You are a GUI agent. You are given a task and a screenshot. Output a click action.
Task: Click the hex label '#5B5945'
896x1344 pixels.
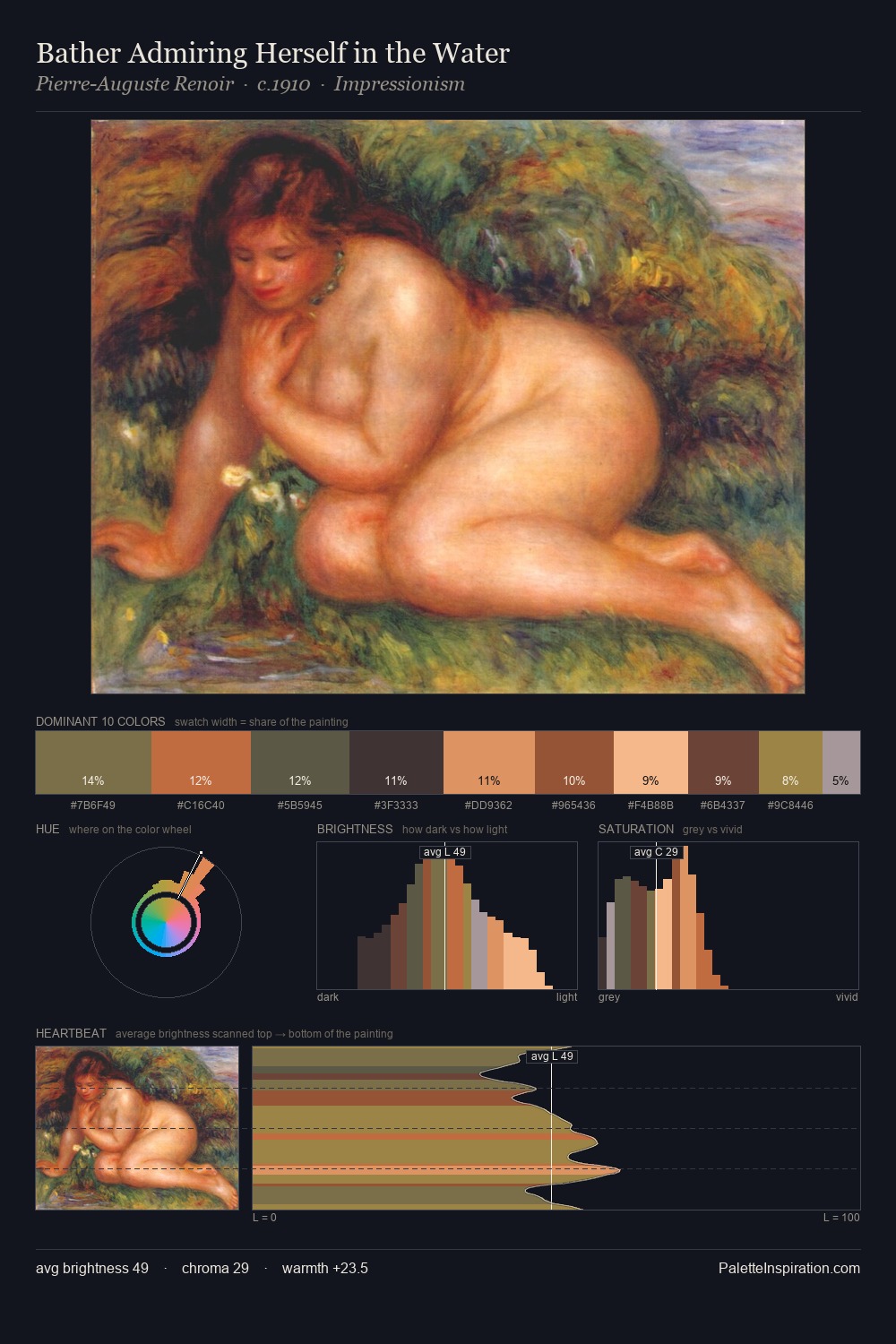pyautogui.click(x=300, y=805)
